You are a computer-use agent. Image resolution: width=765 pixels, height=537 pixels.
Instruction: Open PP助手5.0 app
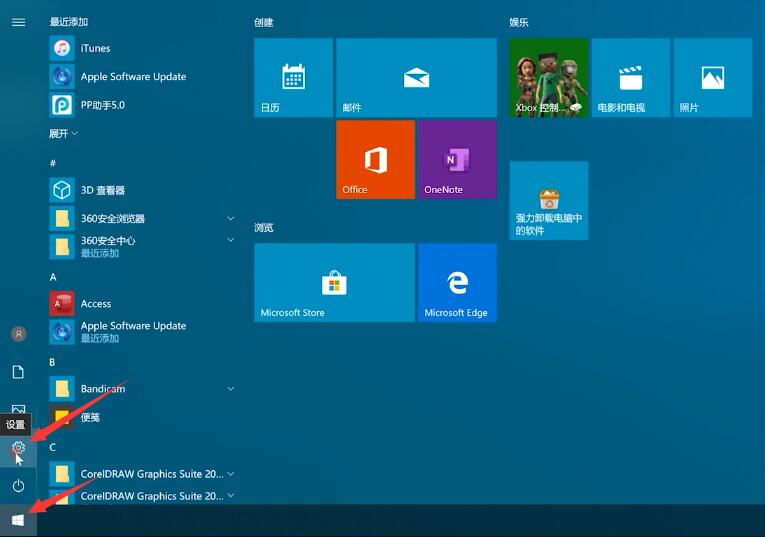[x=141, y=105]
